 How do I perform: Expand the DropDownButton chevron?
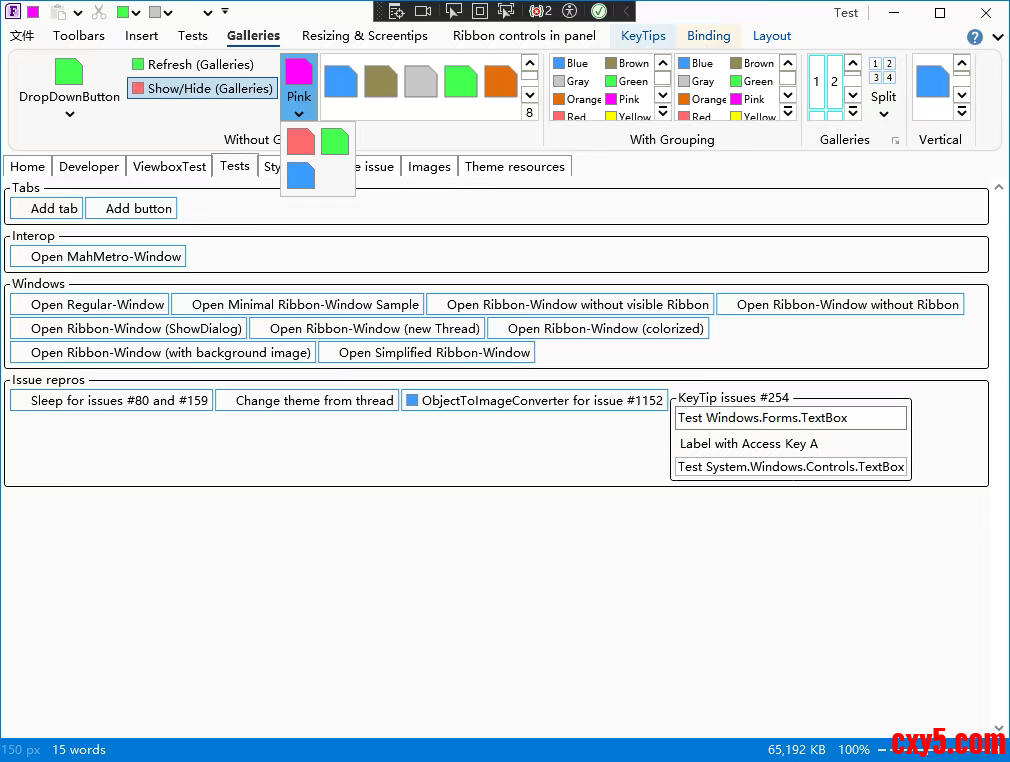[x=69, y=114]
